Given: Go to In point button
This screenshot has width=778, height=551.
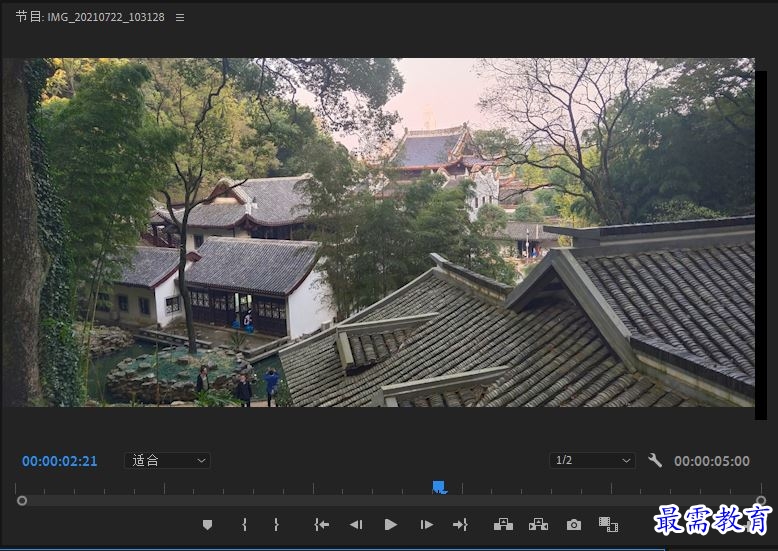Looking at the screenshot, I should click(x=322, y=525).
